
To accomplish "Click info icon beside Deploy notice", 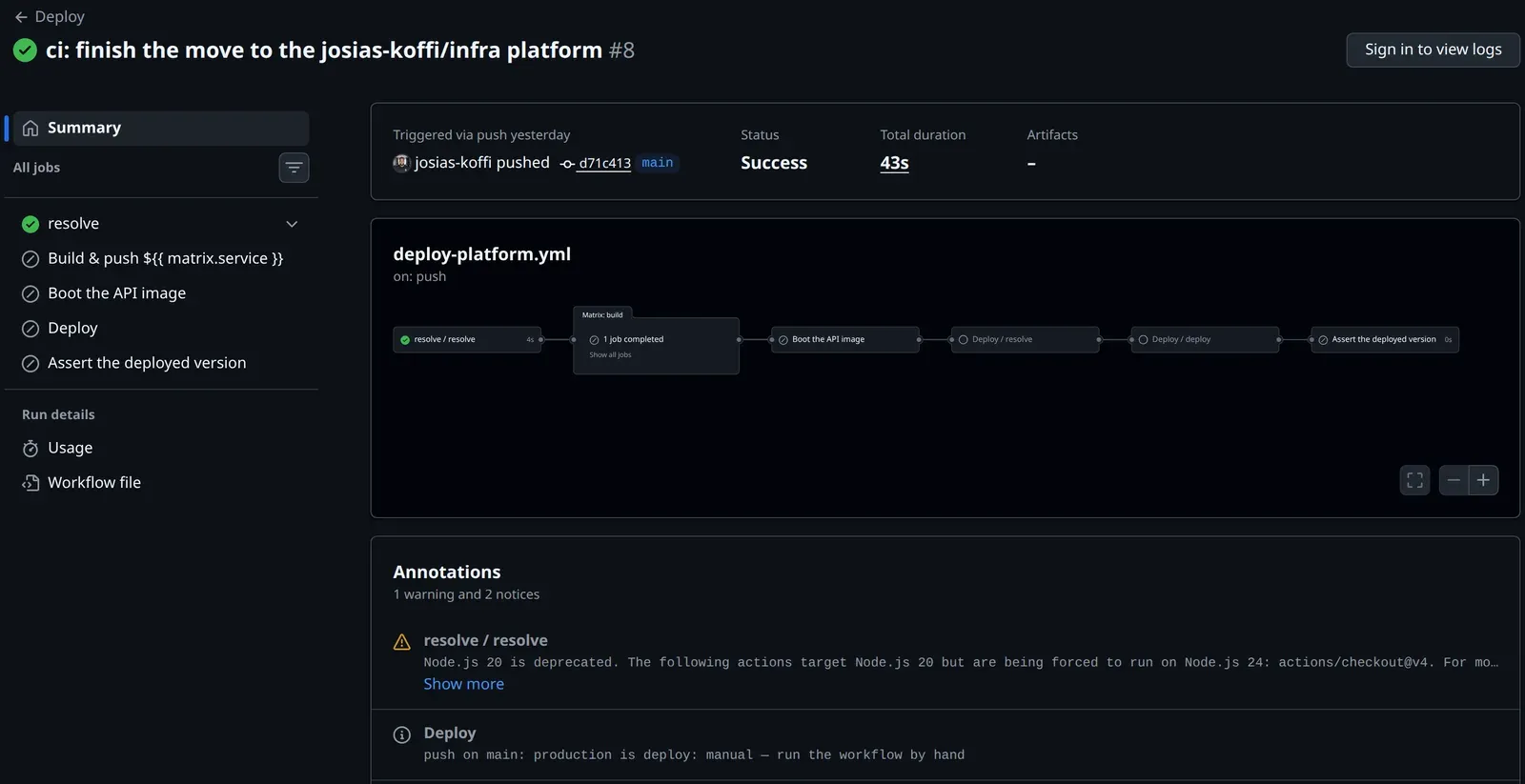I will point(402,734).
